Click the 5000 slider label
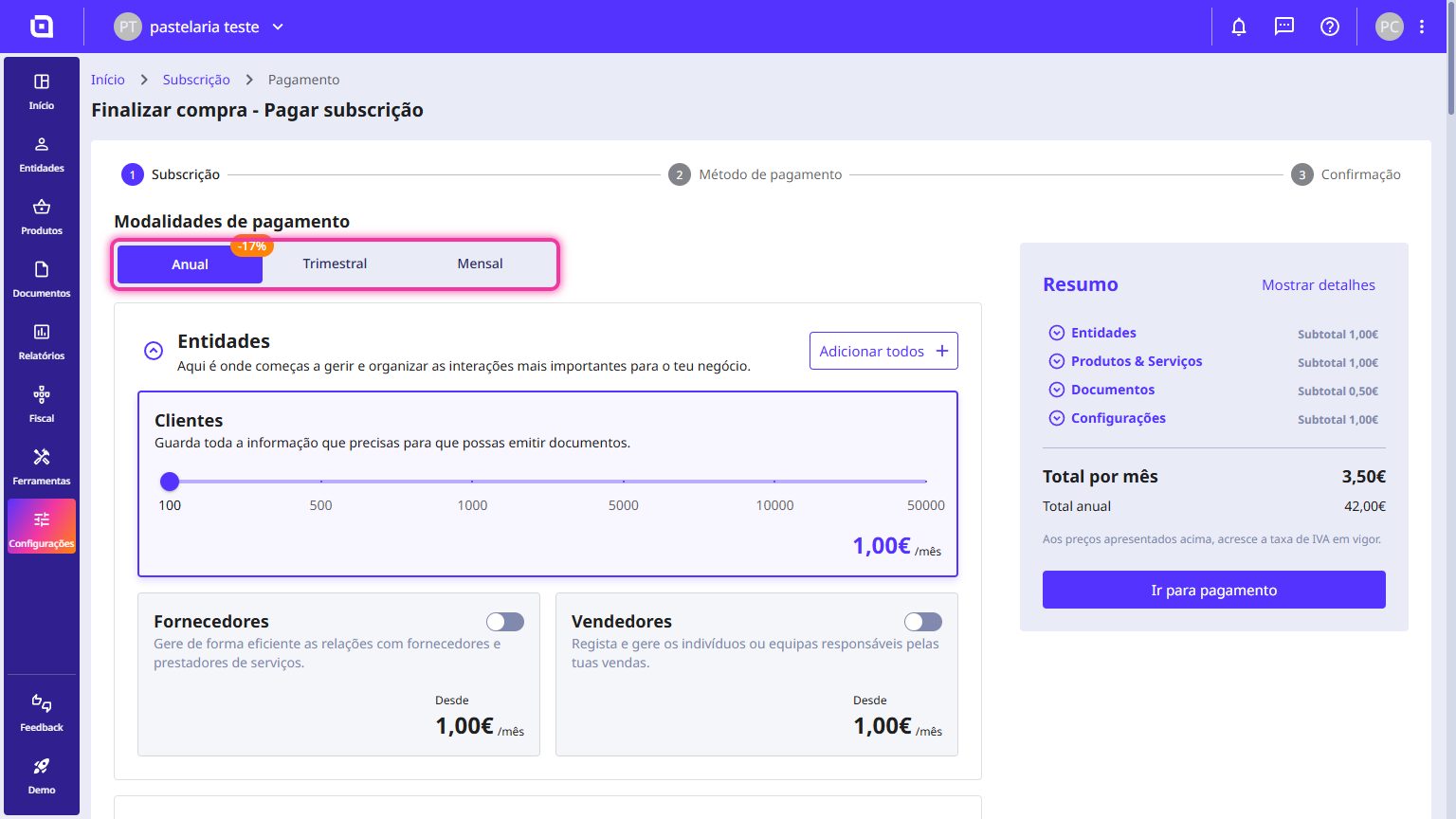 624,505
